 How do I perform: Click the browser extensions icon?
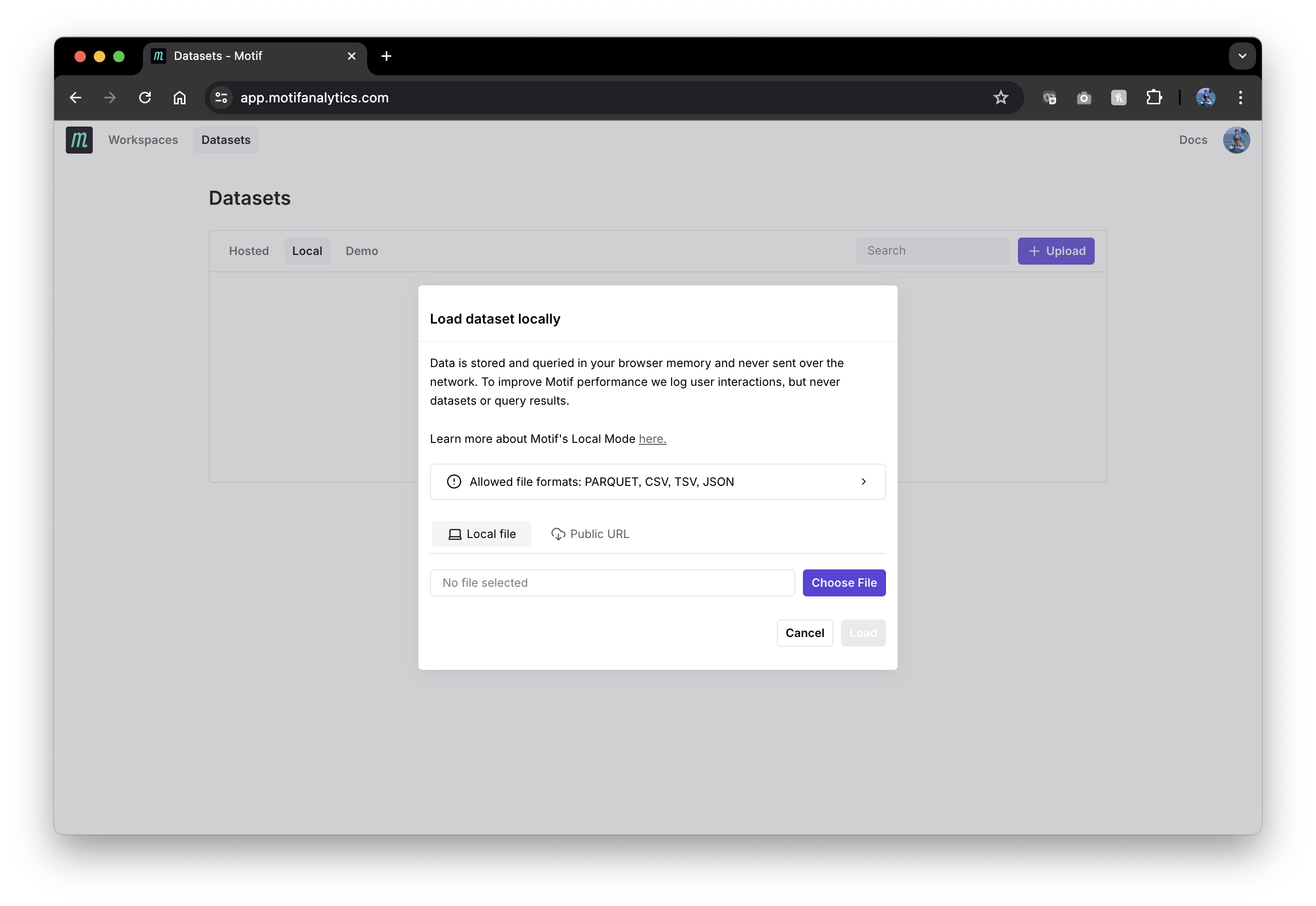click(1155, 97)
